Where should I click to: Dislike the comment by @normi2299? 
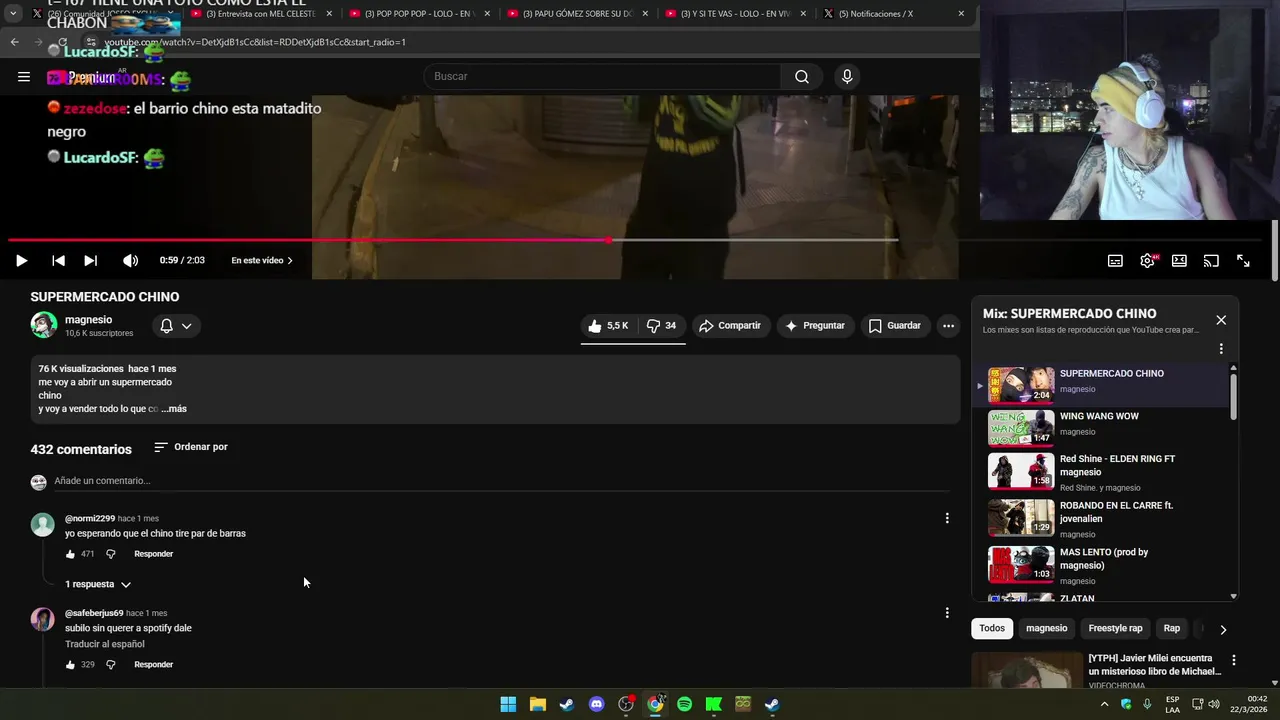pyautogui.click(x=111, y=554)
